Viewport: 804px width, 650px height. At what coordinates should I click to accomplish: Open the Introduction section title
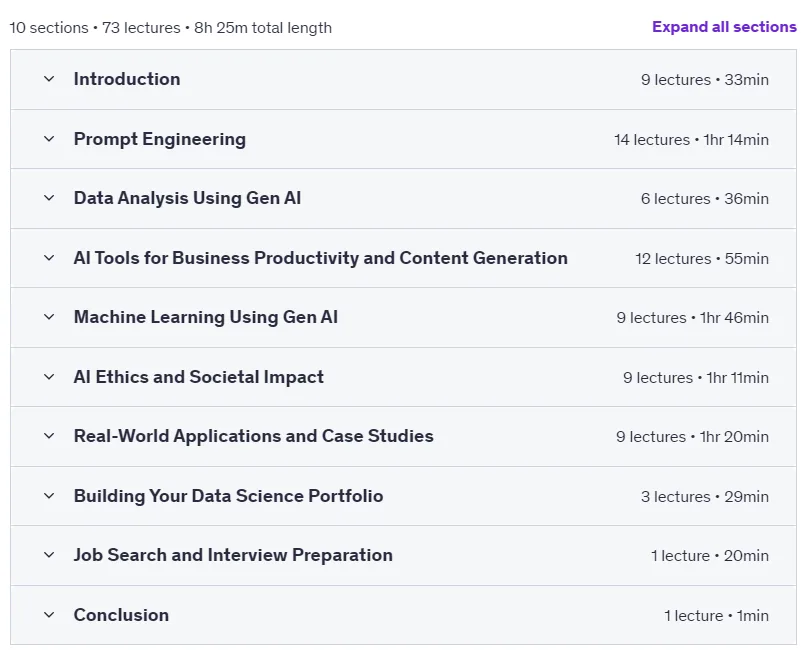pos(127,79)
